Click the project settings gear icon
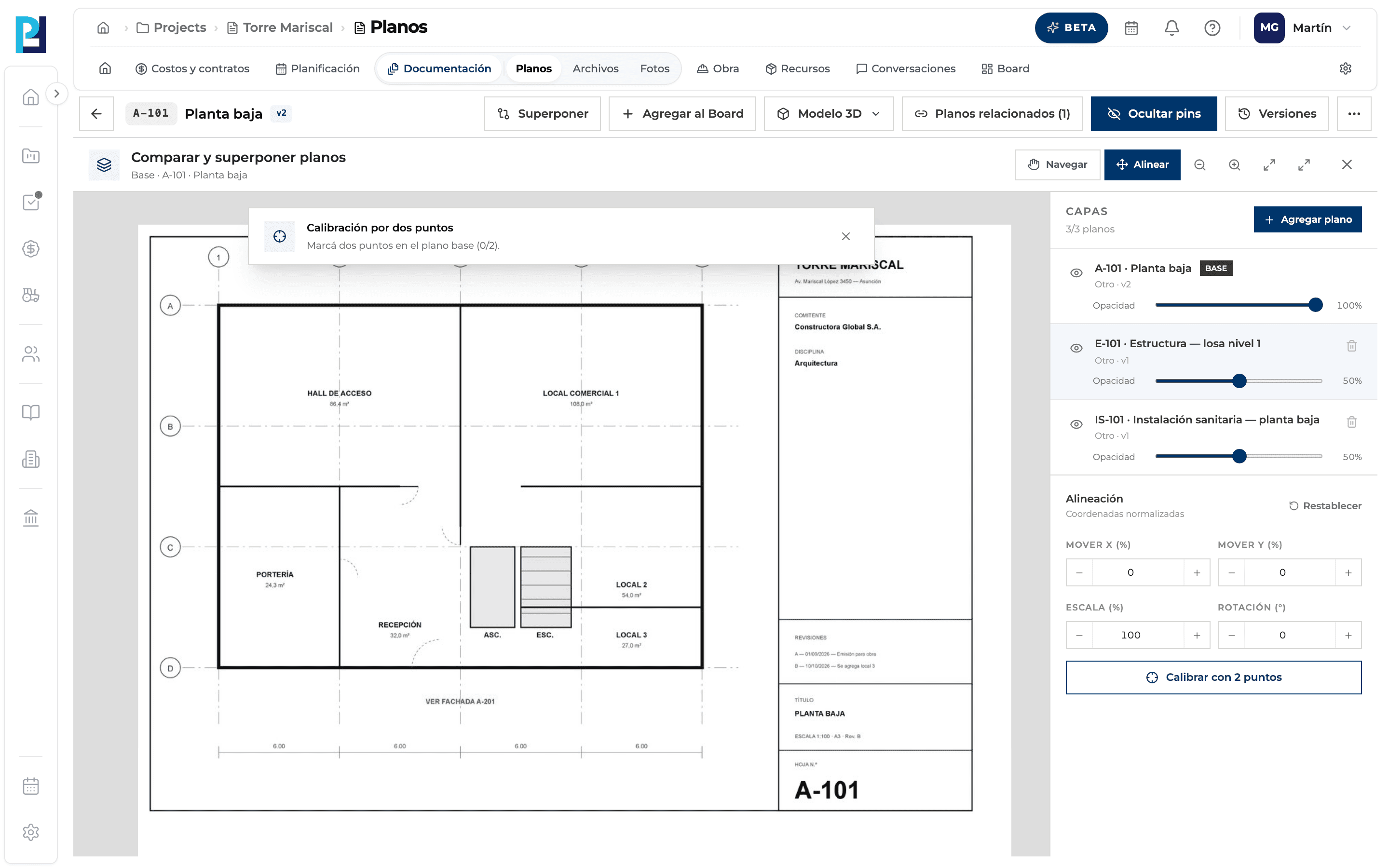Viewport: 1389px width, 868px height. (x=1345, y=68)
